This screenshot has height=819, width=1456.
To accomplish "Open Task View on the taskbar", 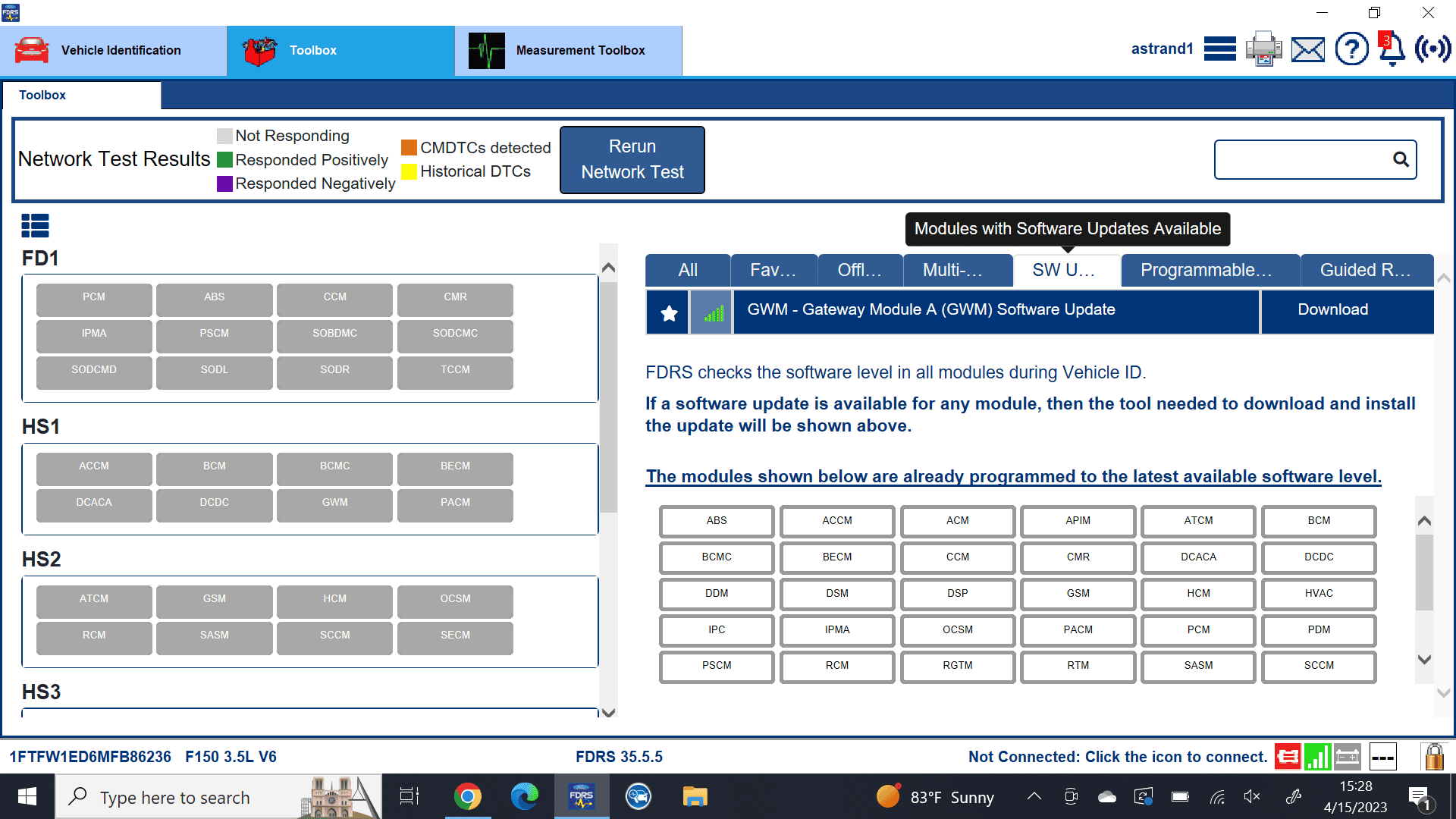I will pyautogui.click(x=409, y=796).
